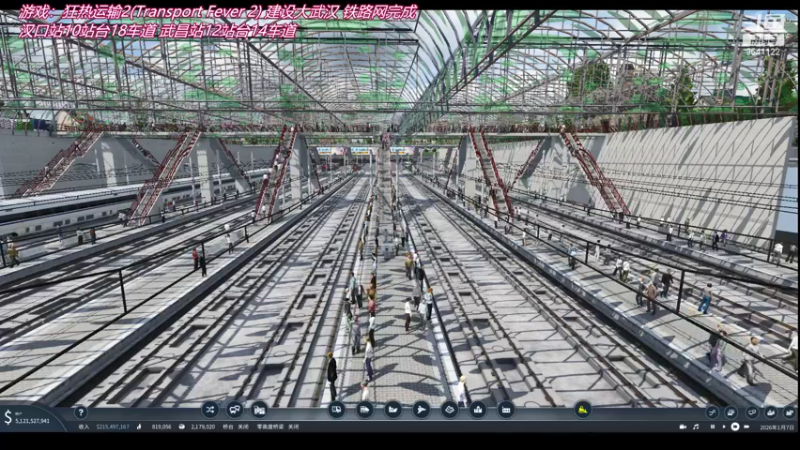This screenshot has width=800, height=450.
Task: Open the town buildings icon
Action: click(478, 410)
